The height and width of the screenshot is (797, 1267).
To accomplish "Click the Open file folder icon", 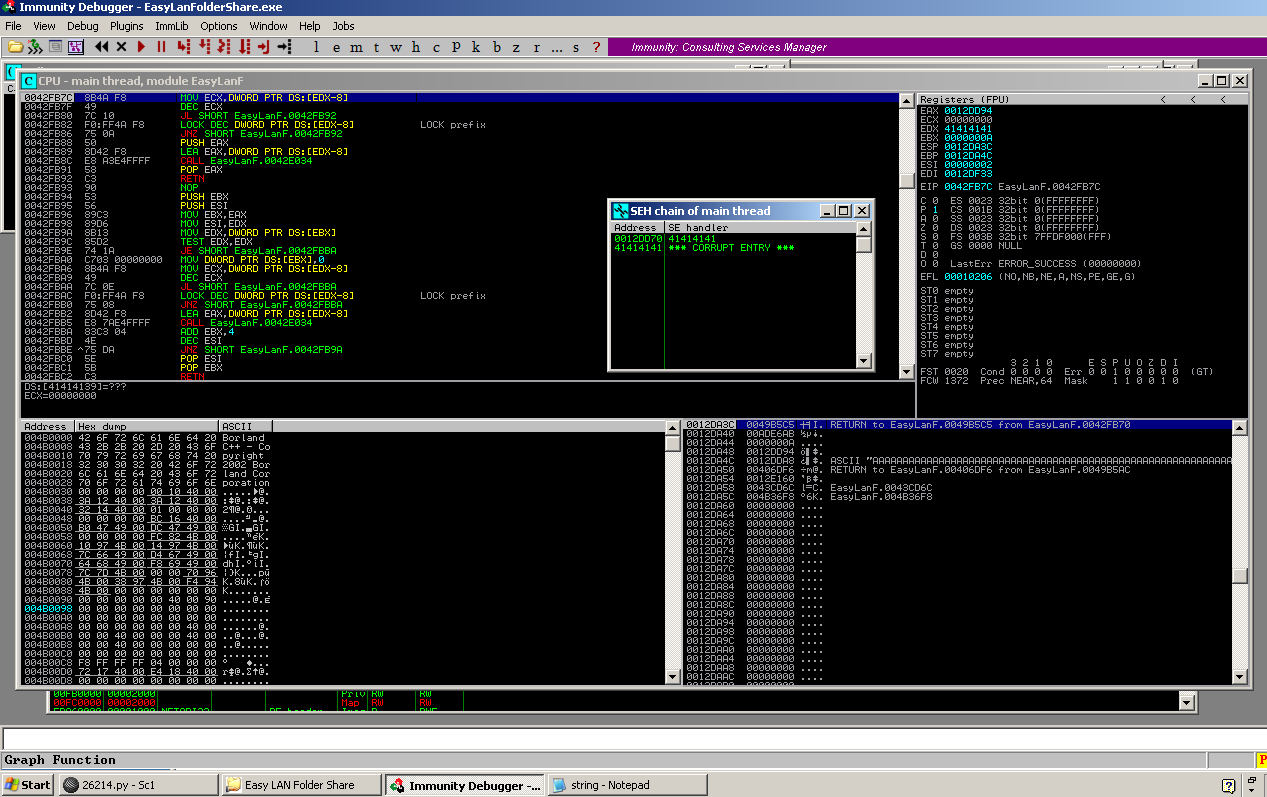I will 15,47.
